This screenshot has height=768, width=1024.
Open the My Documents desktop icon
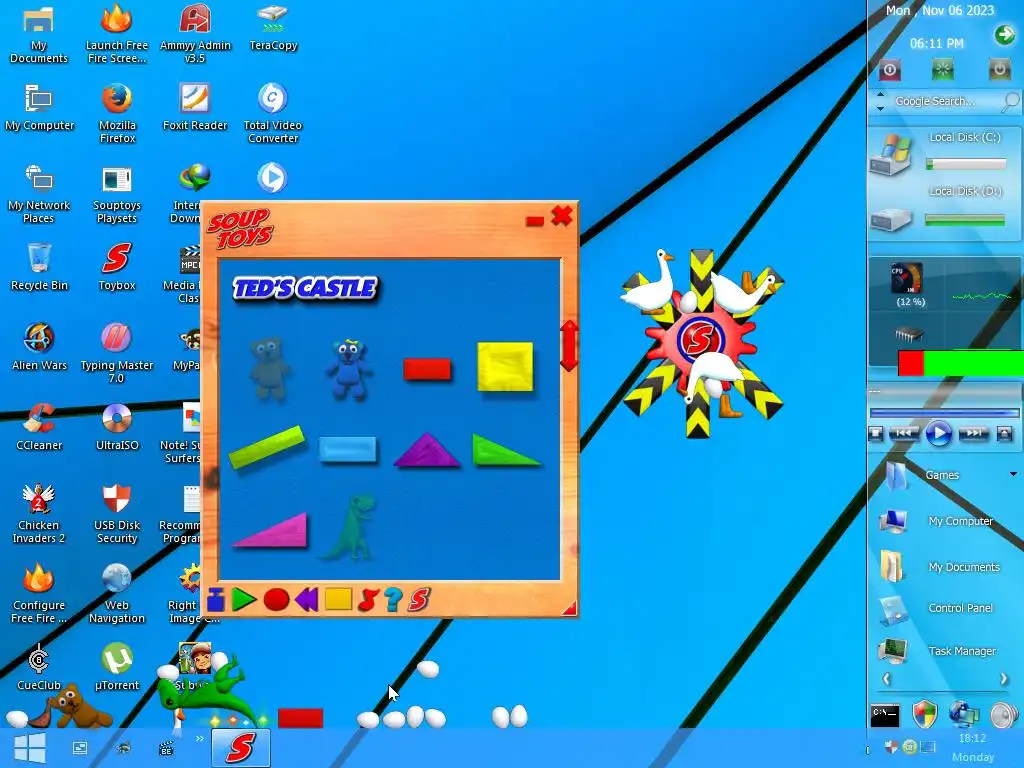coord(39,34)
